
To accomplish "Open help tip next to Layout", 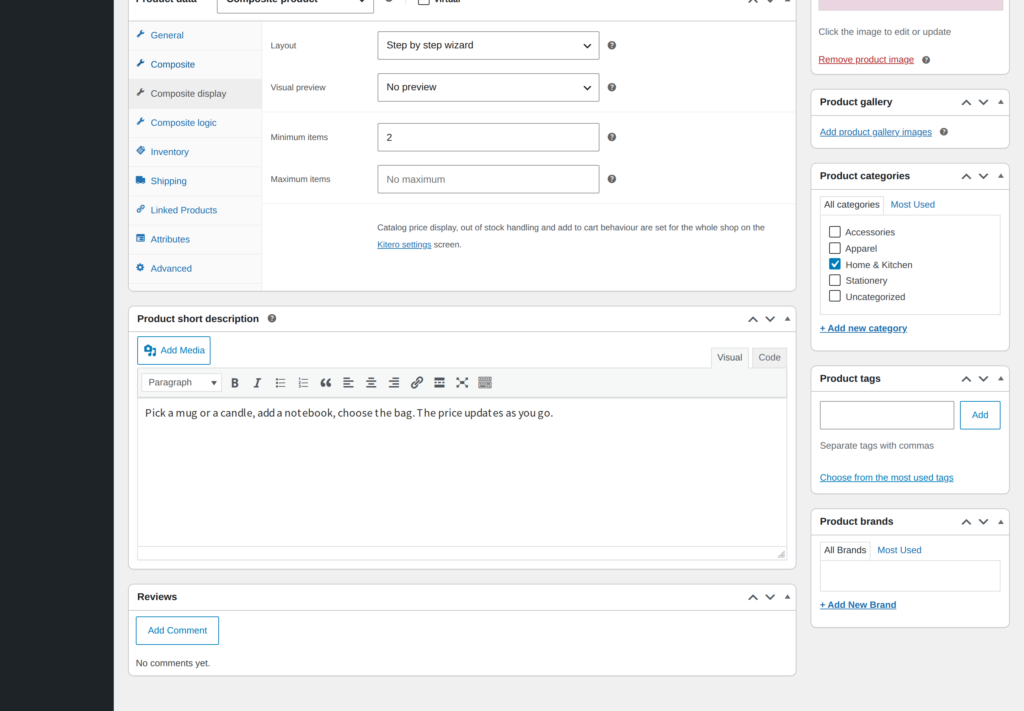I will pyautogui.click(x=612, y=45).
